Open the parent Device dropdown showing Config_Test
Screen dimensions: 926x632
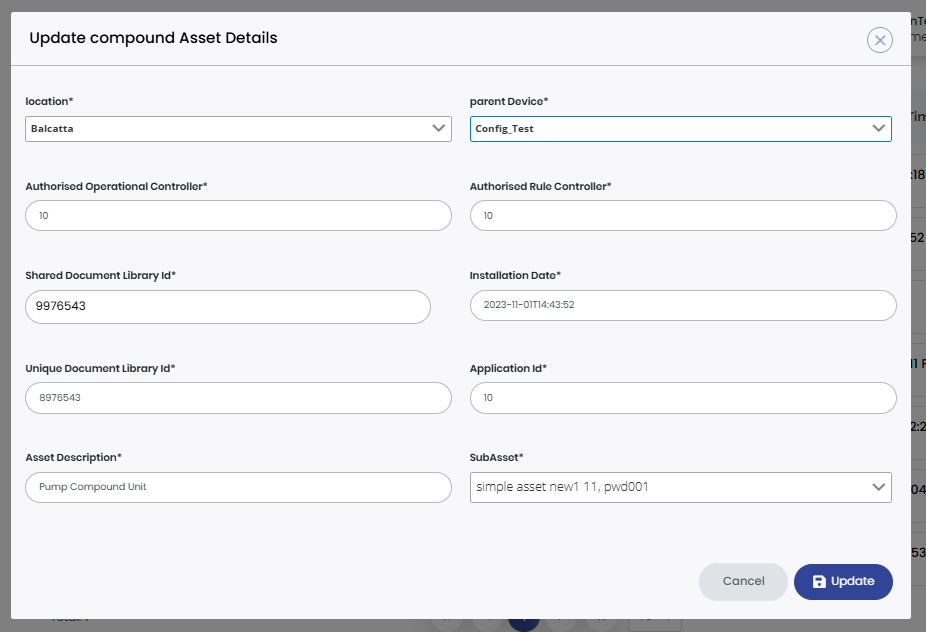point(680,128)
